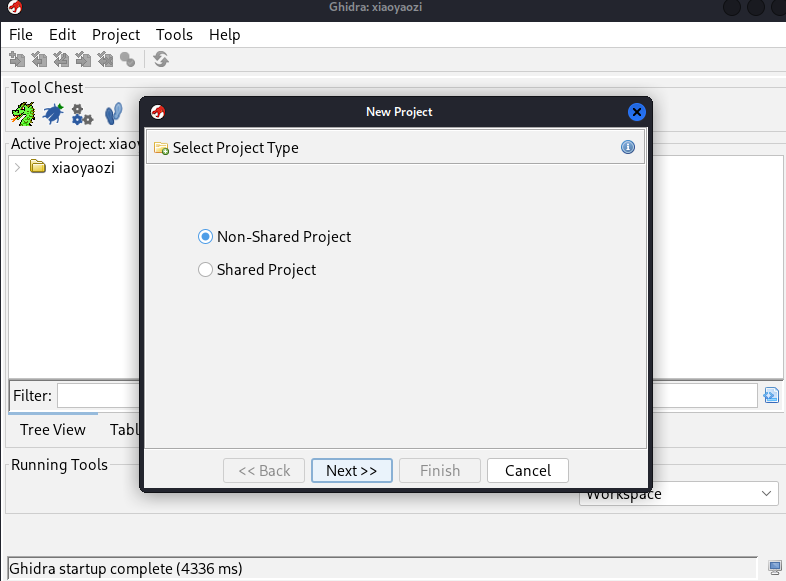
Task: Click the disabled << Back button
Action: pyautogui.click(x=264, y=471)
